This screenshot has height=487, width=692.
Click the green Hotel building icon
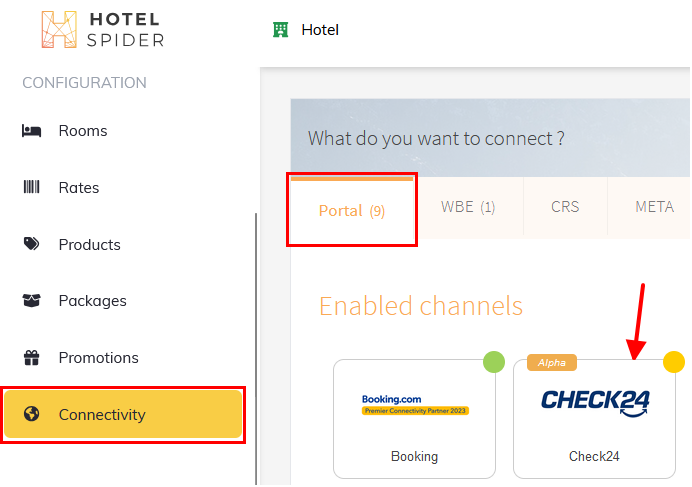coord(280,30)
